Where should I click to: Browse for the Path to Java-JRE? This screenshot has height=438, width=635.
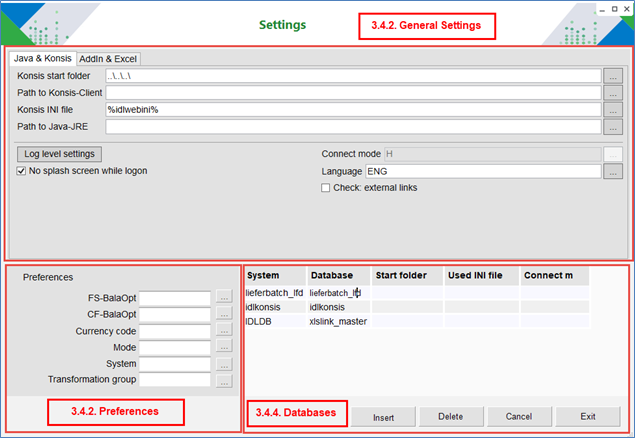pos(613,127)
